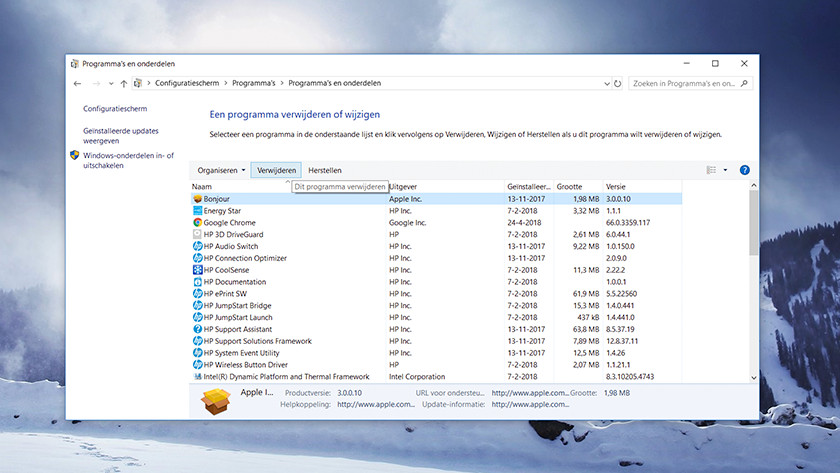This screenshot has height=473, width=840.
Task: Click the Bonjour program icon
Action: click(x=197, y=199)
